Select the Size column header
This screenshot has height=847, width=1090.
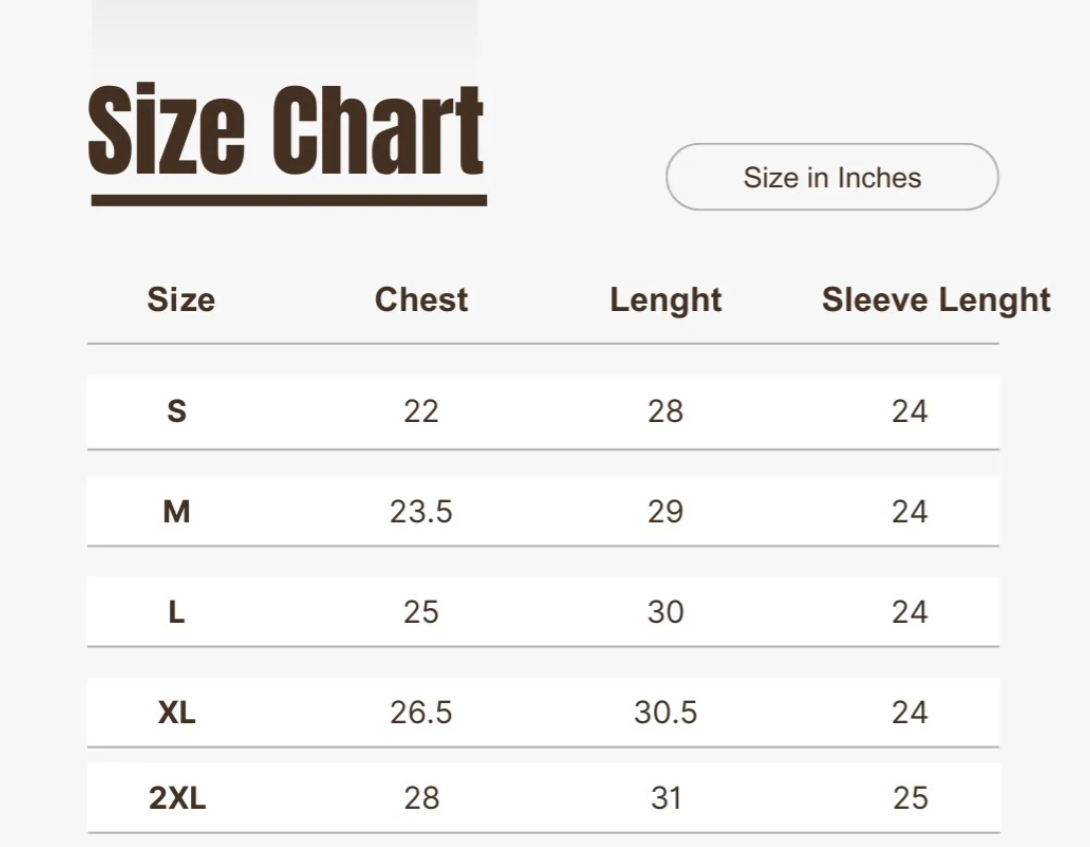[181, 300]
